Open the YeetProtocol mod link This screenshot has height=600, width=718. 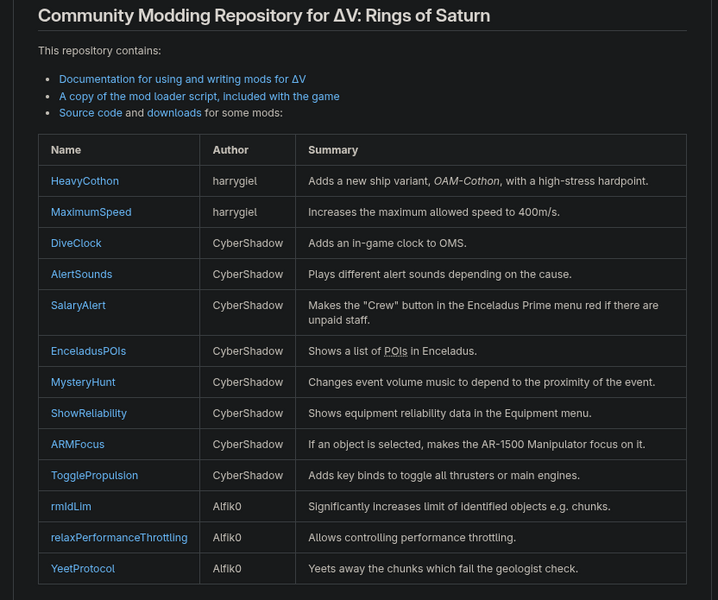pyautogui.click(x=83, y=569)
